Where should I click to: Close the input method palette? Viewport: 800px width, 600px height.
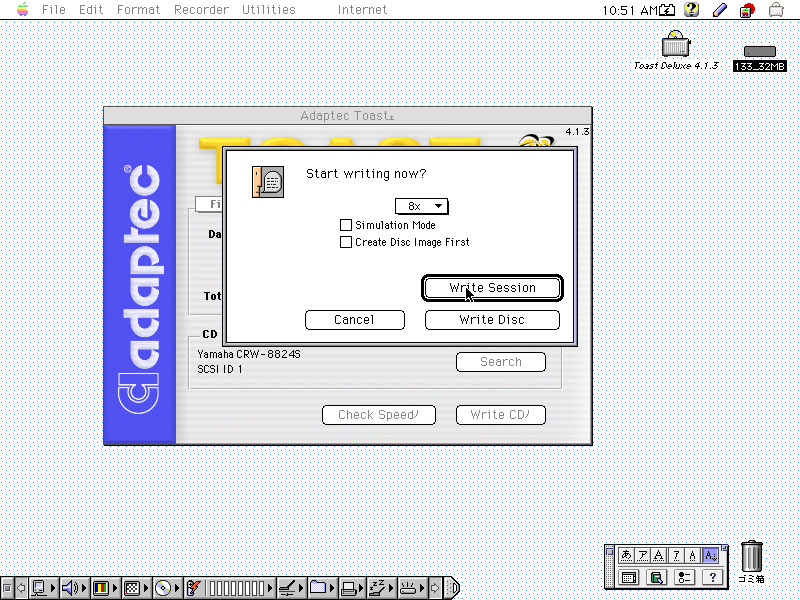[x=609, y=550]
